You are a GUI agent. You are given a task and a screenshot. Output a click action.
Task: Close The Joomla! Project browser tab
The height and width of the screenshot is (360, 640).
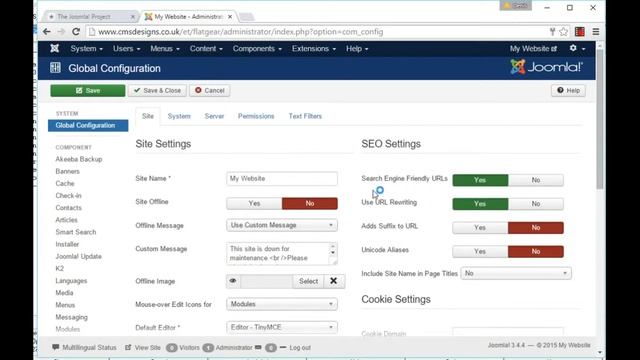[x=133, y=17]
